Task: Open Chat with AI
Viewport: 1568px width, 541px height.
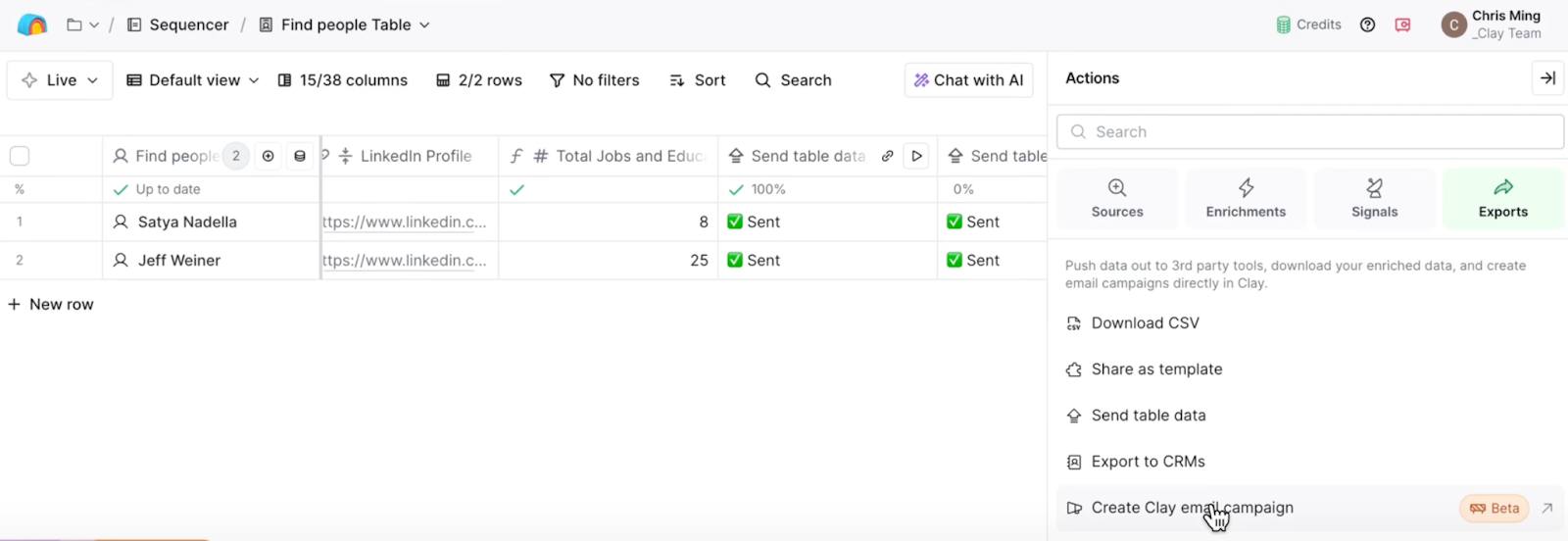Action: [969, 80]
